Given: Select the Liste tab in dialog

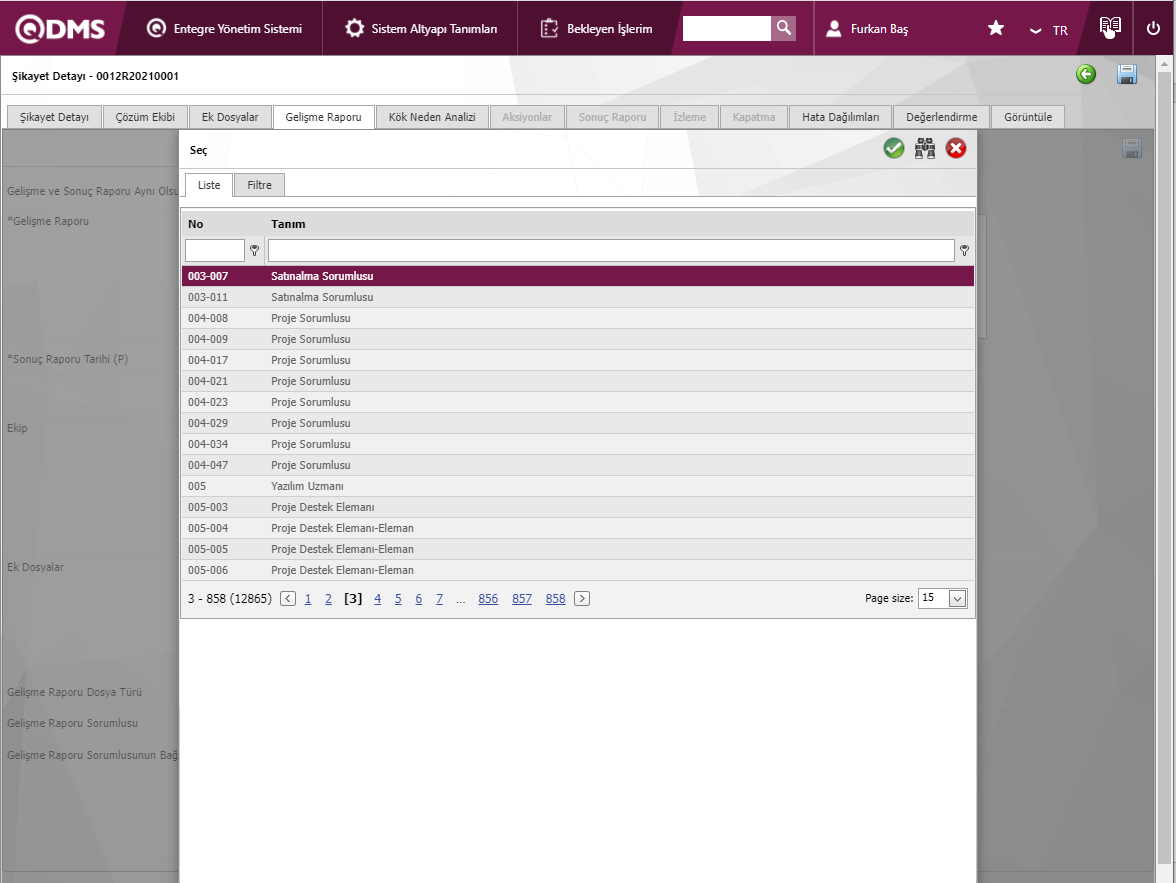Looking at the screenshot, I should click(x=209, y=185).
